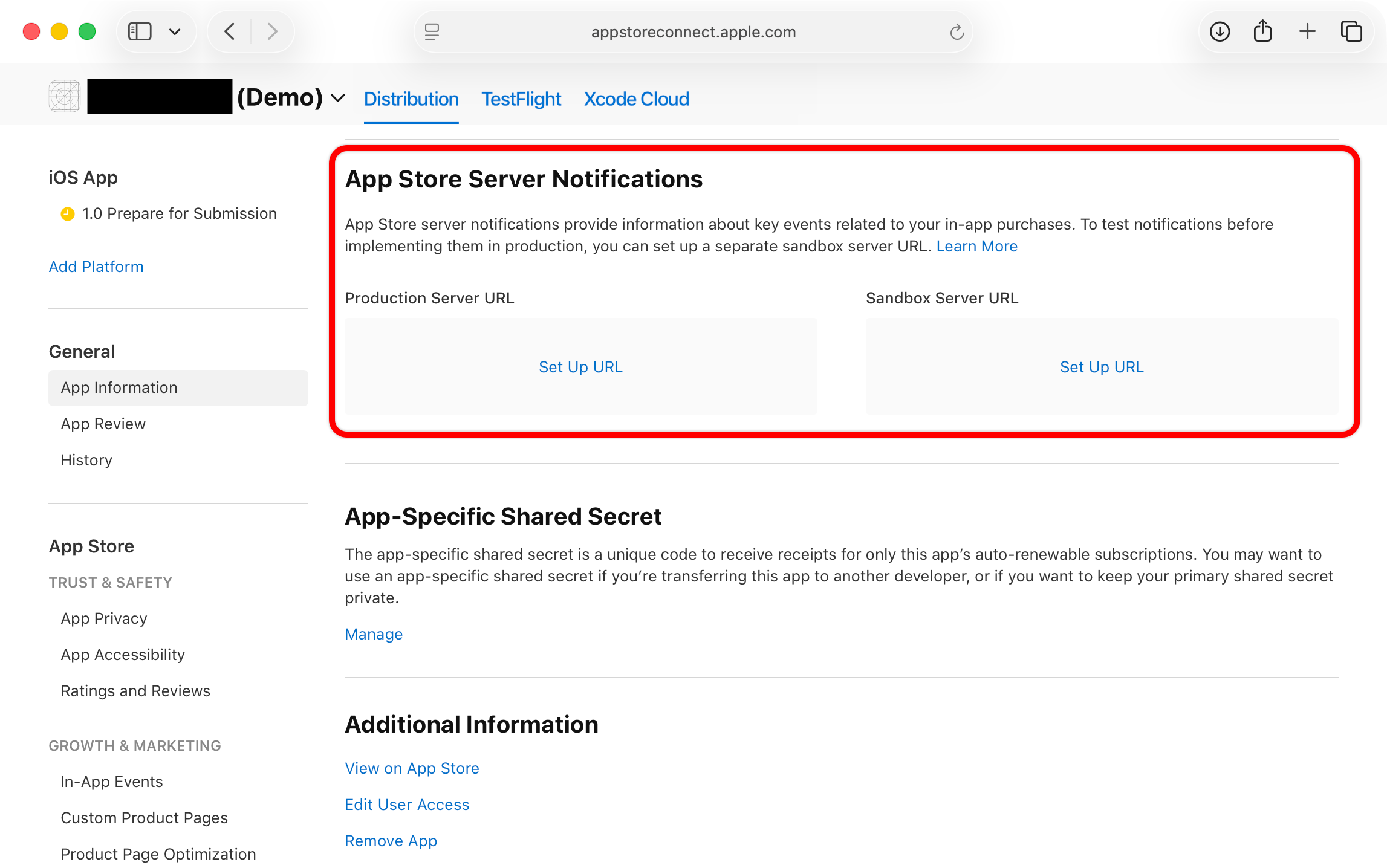Go back to the previous page
1387x868 pixels.
click(x=230, y=31)
